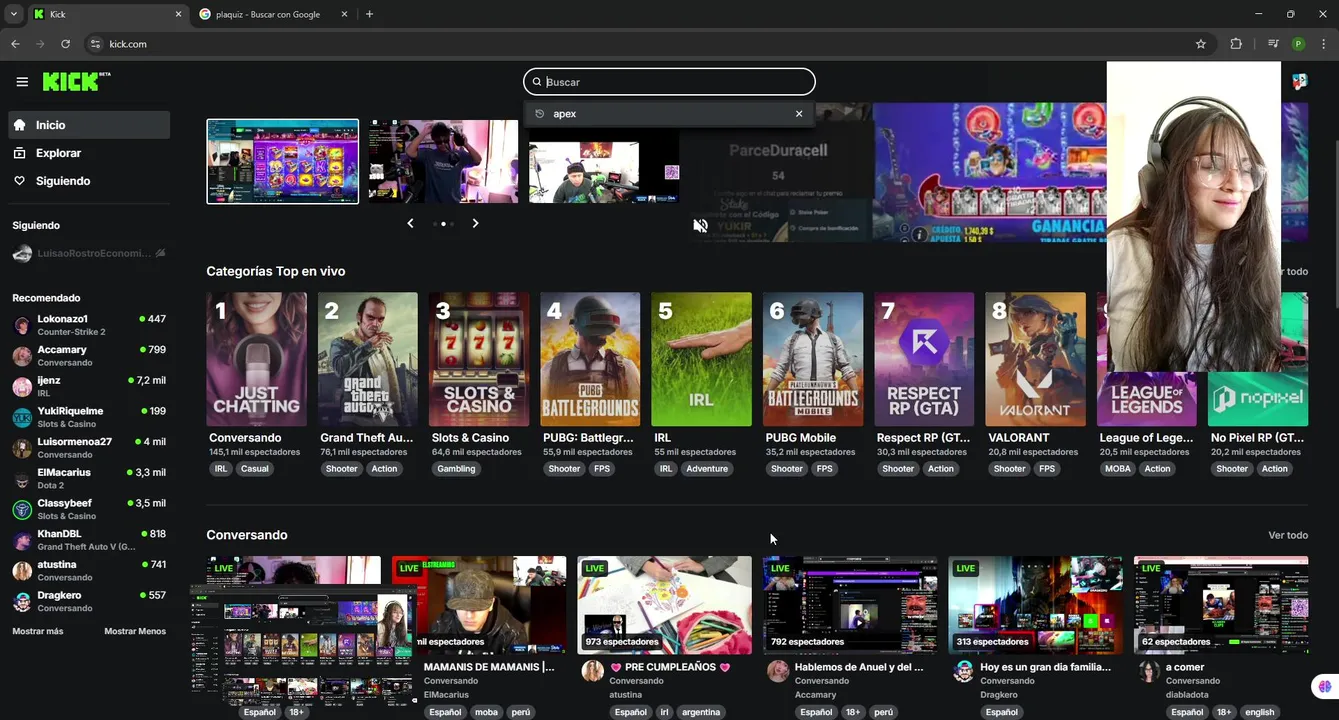Open Chrome profile avatar
The height and width of the screenshot is (720, 1339).
pyautogui.click(x=1298, y=44)
